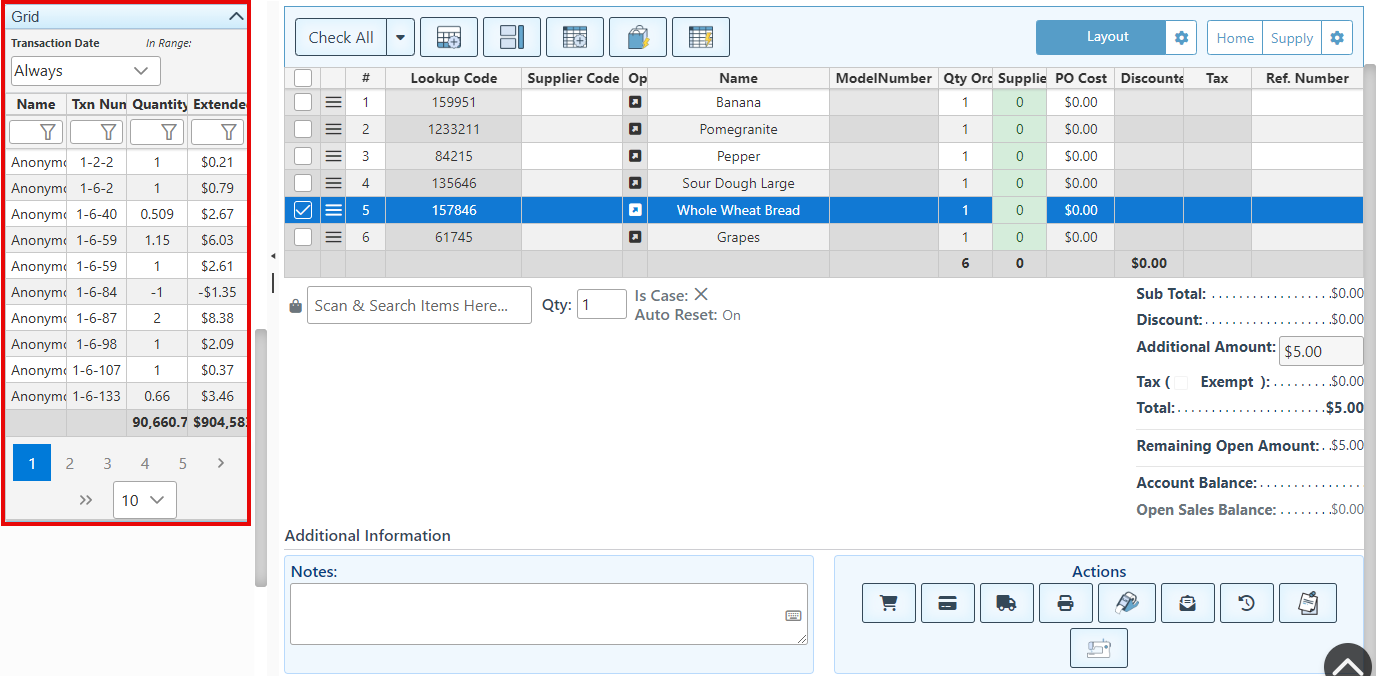1376x676 pixels.
Task: Click the shopping cart action icon
Action: tap(888, 603)
